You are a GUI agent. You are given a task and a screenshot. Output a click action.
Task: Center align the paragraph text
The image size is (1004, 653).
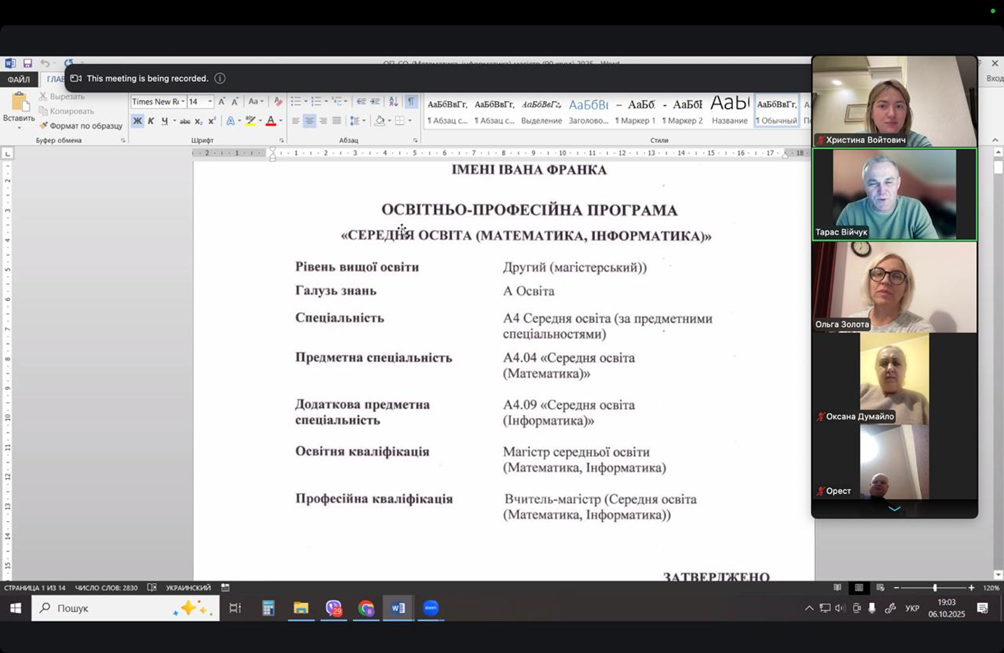click(x=310, y=121)
